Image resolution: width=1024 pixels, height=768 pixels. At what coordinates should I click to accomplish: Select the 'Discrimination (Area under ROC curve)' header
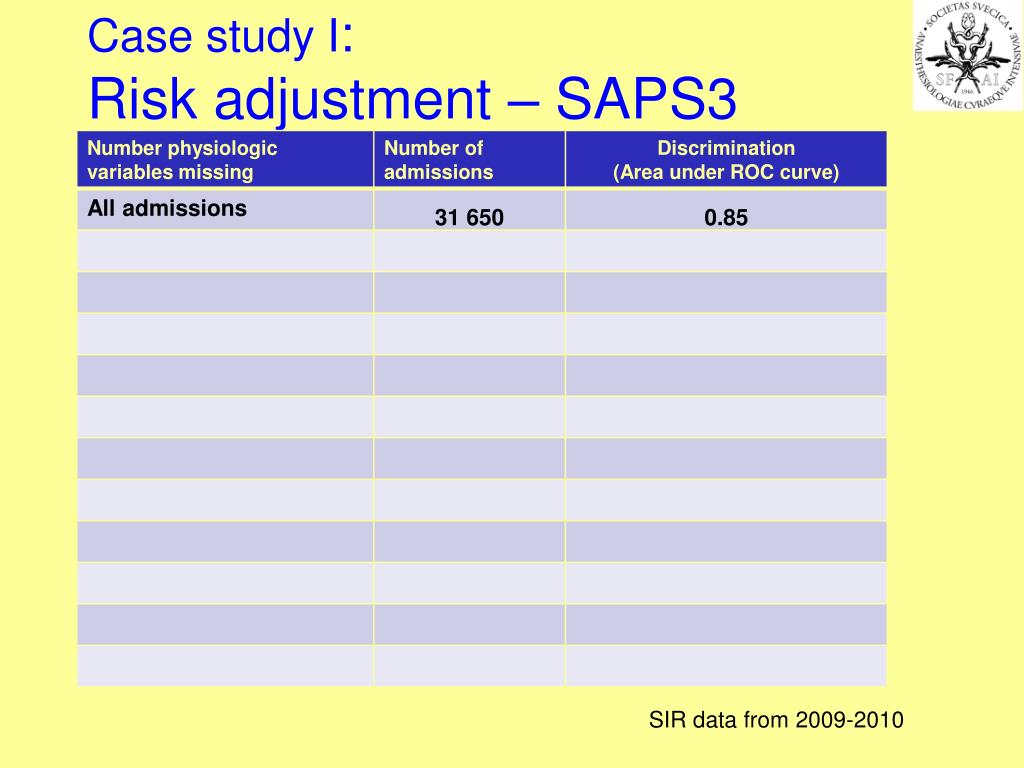click(x=726, y=159)
